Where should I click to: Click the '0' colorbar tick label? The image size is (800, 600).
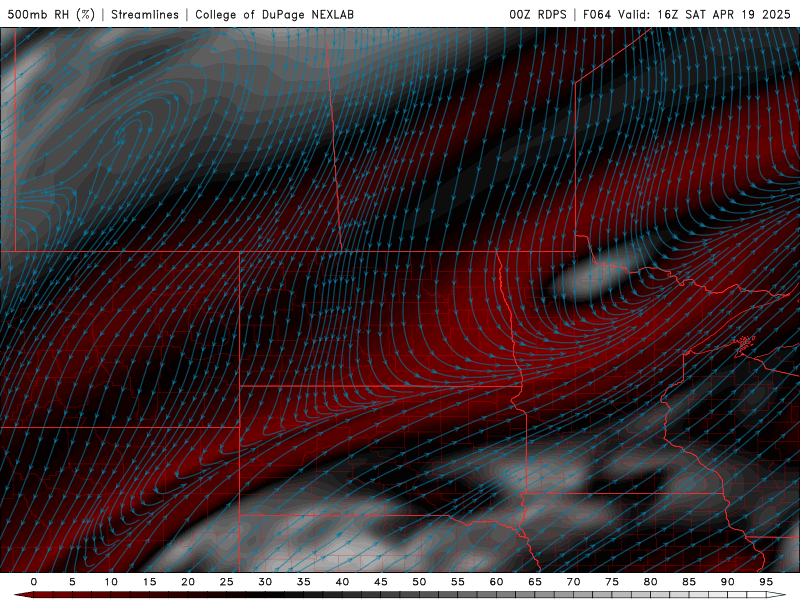(x=34, y=582)
